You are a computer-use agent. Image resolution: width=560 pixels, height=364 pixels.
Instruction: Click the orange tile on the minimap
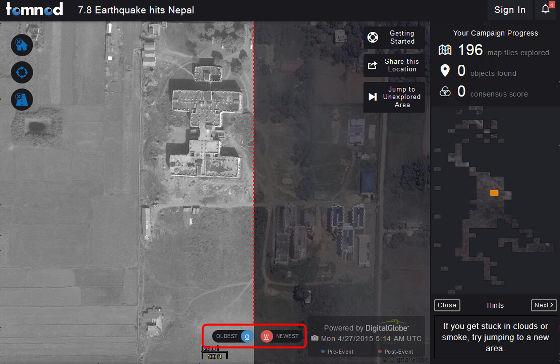pos(494,193)
